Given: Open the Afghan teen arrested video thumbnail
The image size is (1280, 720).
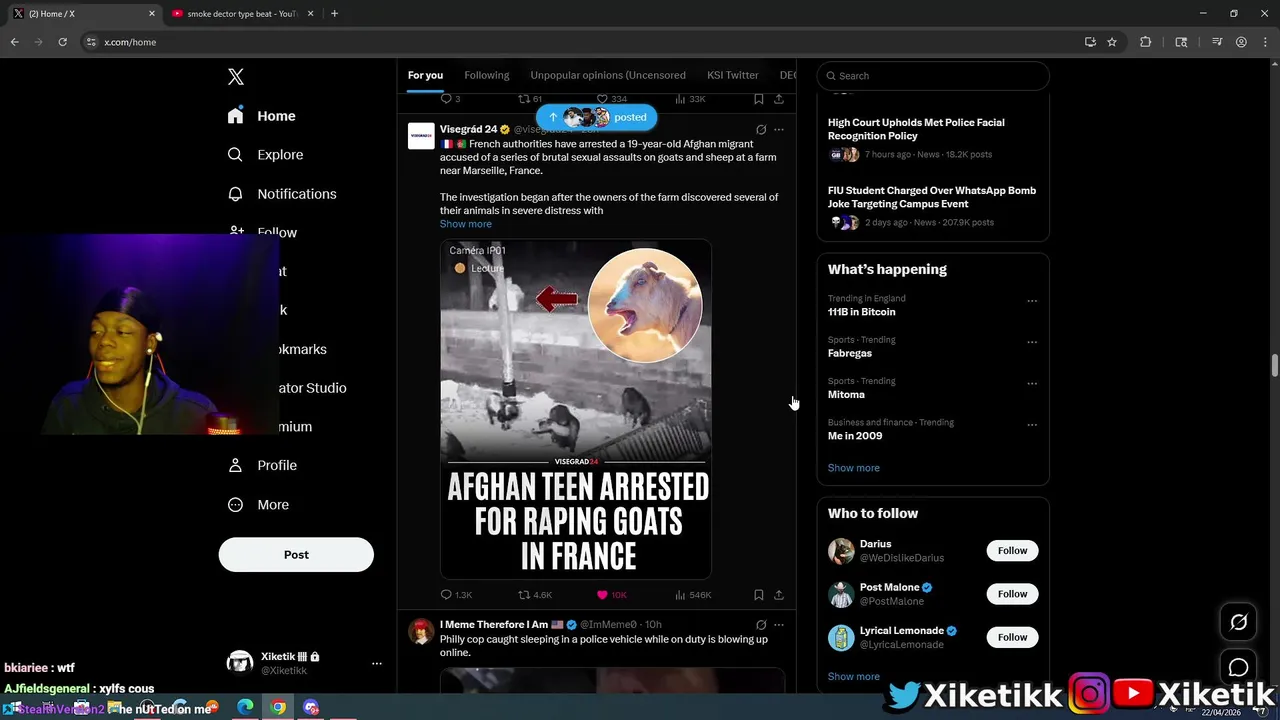Looking at the screenshot, I should pyautogui.click(x=576, y=409).
